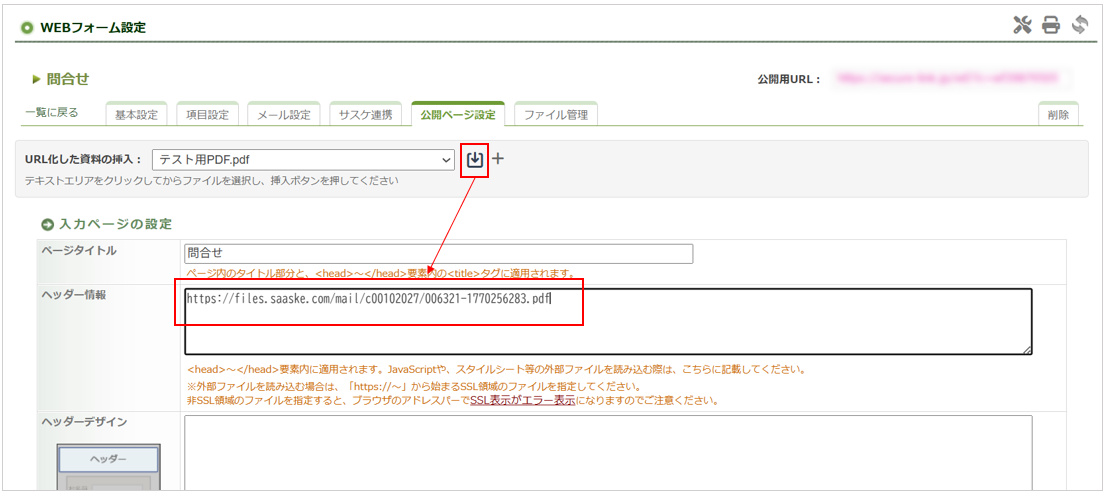Click the green circle icon beside WEBフォーム設定
This screenshot has height=495, width=1106.
(27, 28)
